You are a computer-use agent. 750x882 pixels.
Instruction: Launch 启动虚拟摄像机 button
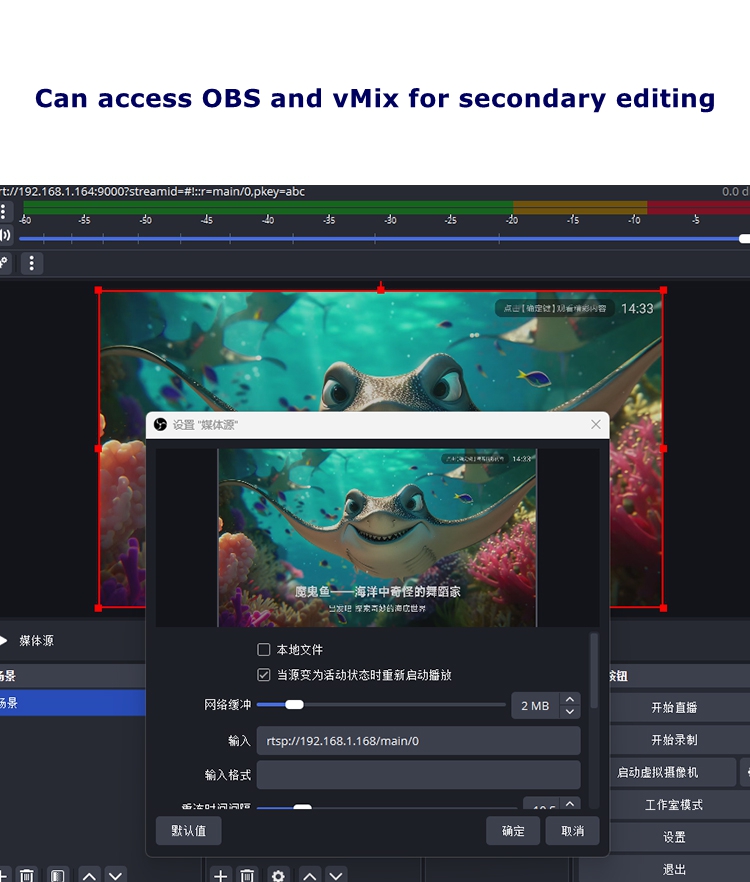click(673, 772)
